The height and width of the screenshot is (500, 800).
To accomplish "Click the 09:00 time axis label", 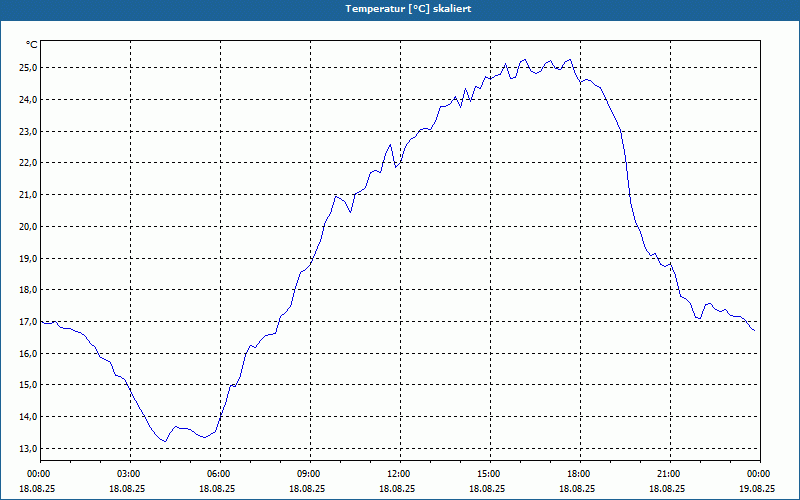I will click(x=310, y=474).
